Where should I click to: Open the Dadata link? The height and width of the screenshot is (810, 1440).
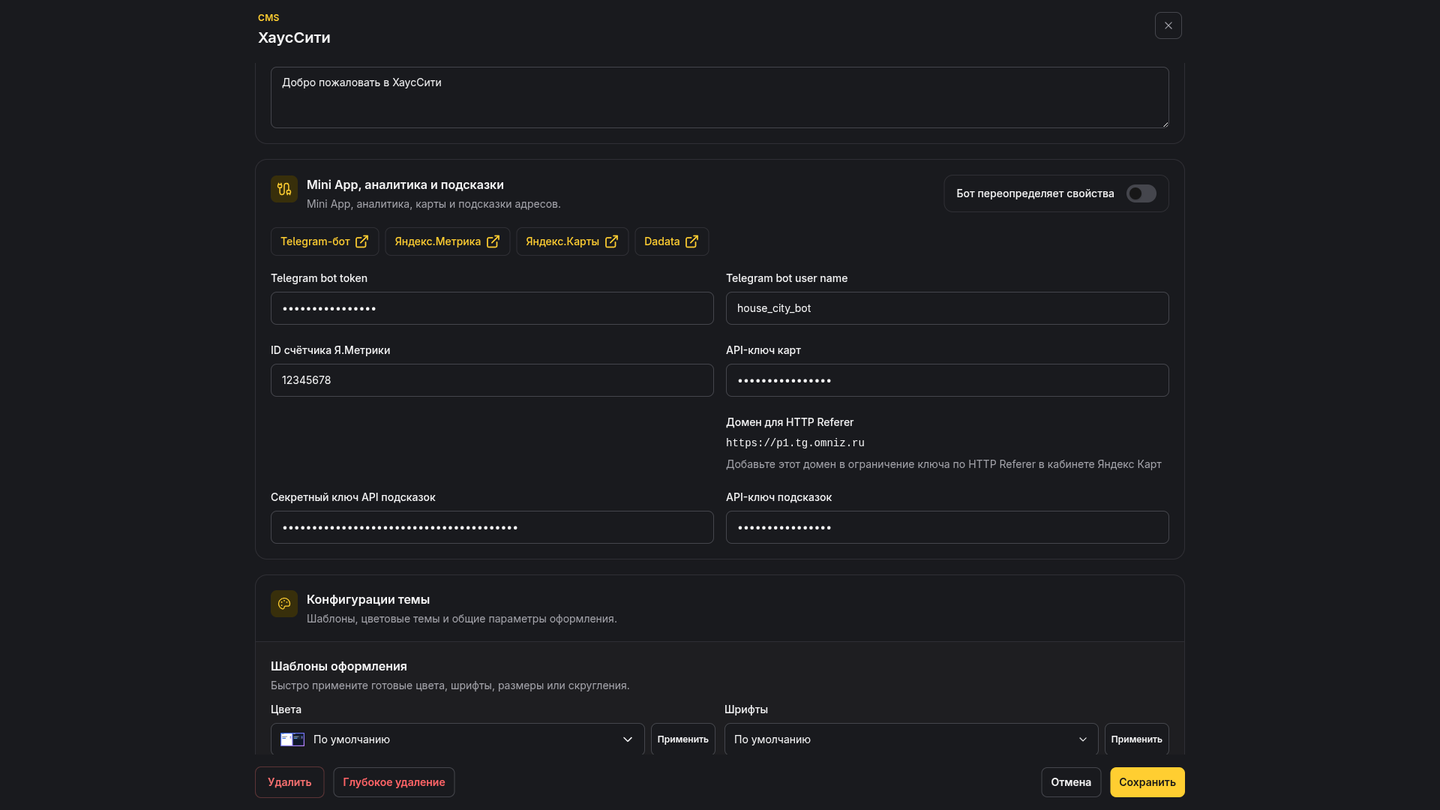point(672,241)
